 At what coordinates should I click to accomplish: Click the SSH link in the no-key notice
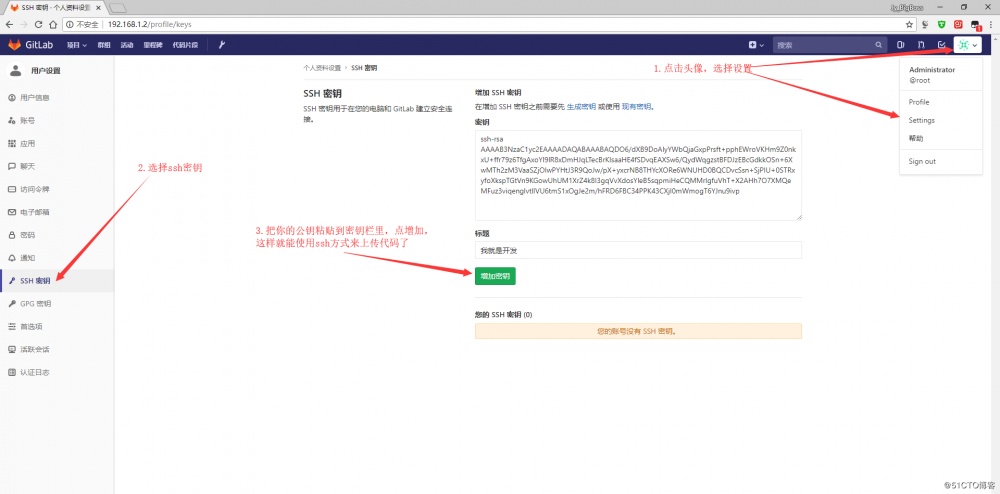(649, 331)
